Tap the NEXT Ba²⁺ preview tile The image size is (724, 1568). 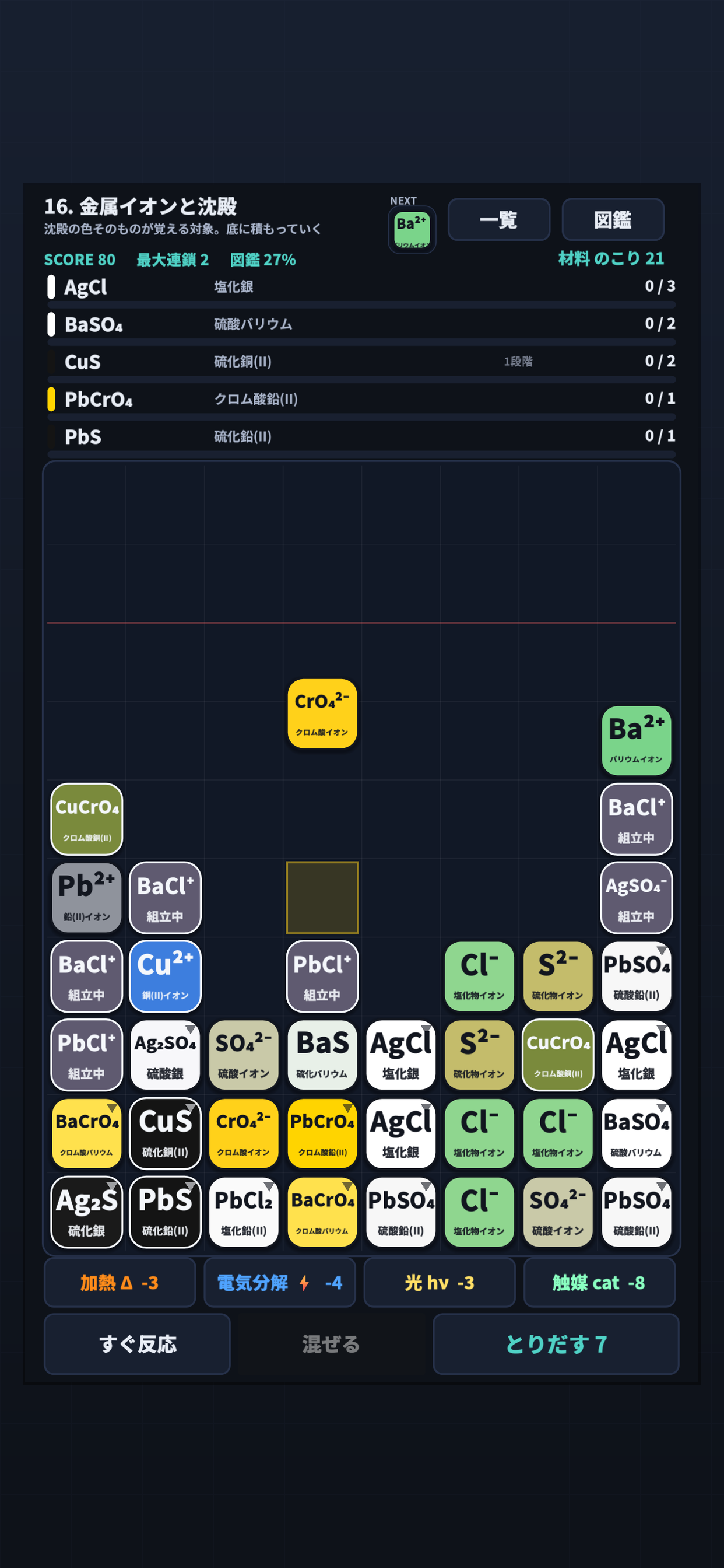coord(412,229)
